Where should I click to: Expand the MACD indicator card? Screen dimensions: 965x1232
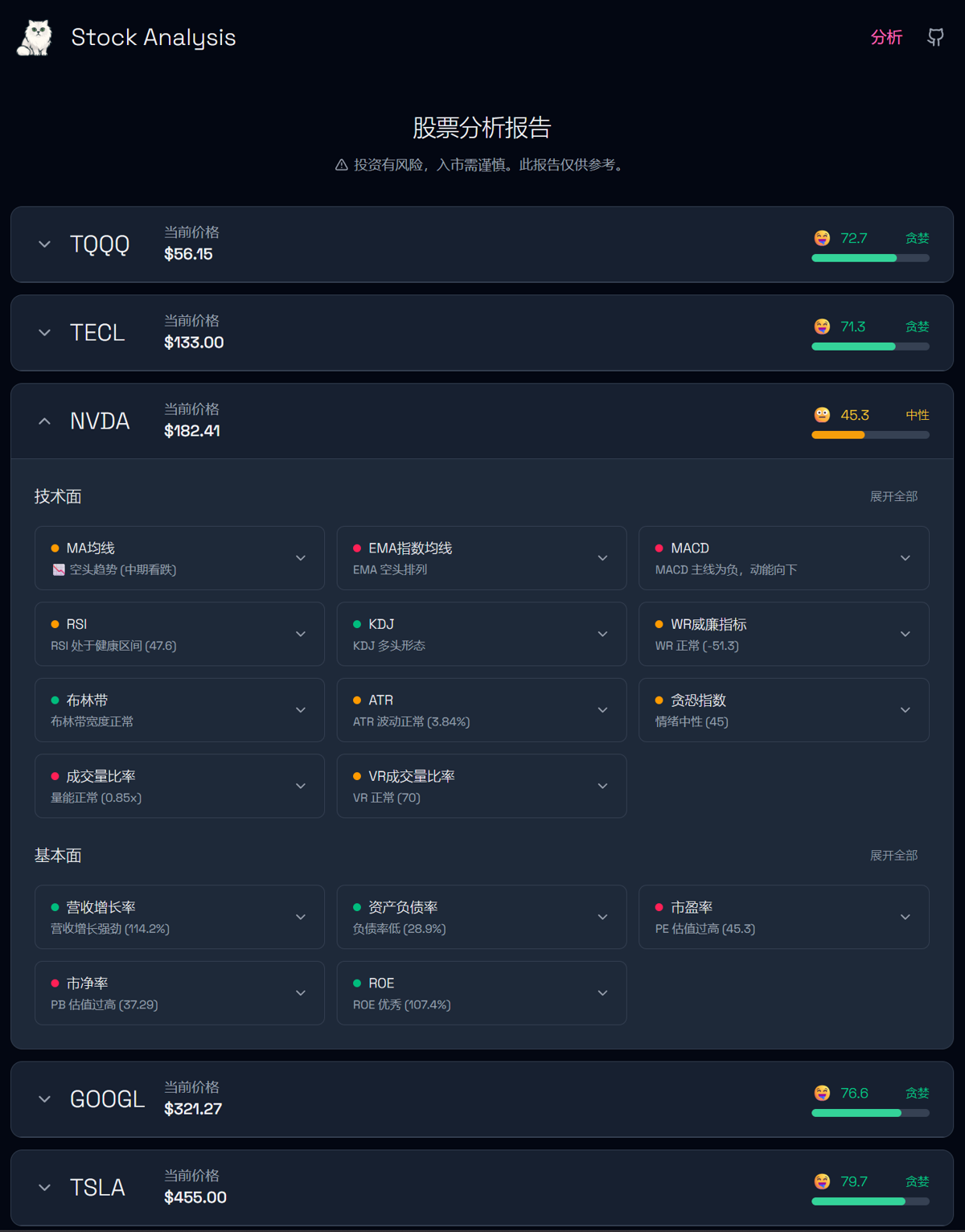click(905, 558)
